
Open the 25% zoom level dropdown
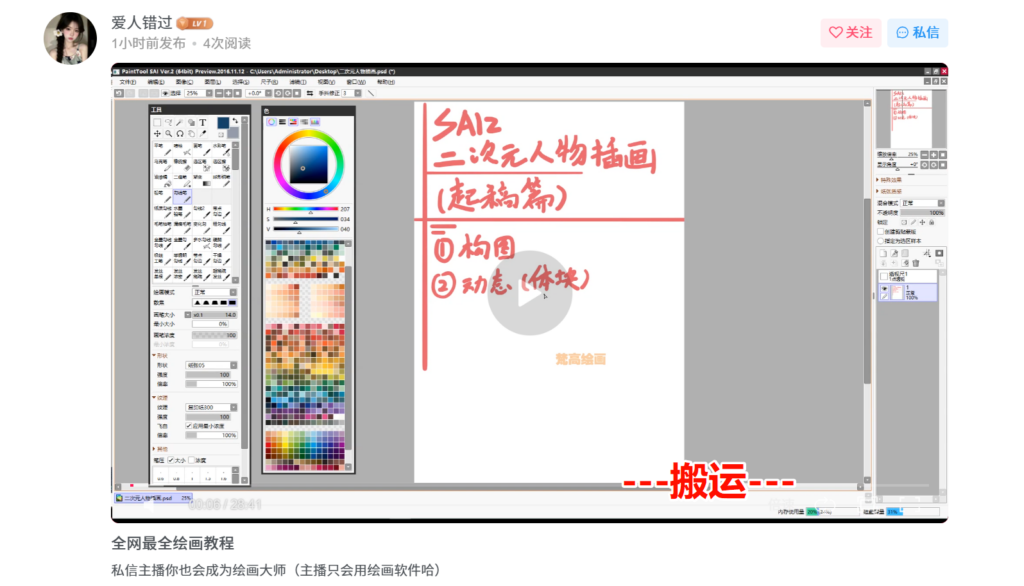coord(209,93)
